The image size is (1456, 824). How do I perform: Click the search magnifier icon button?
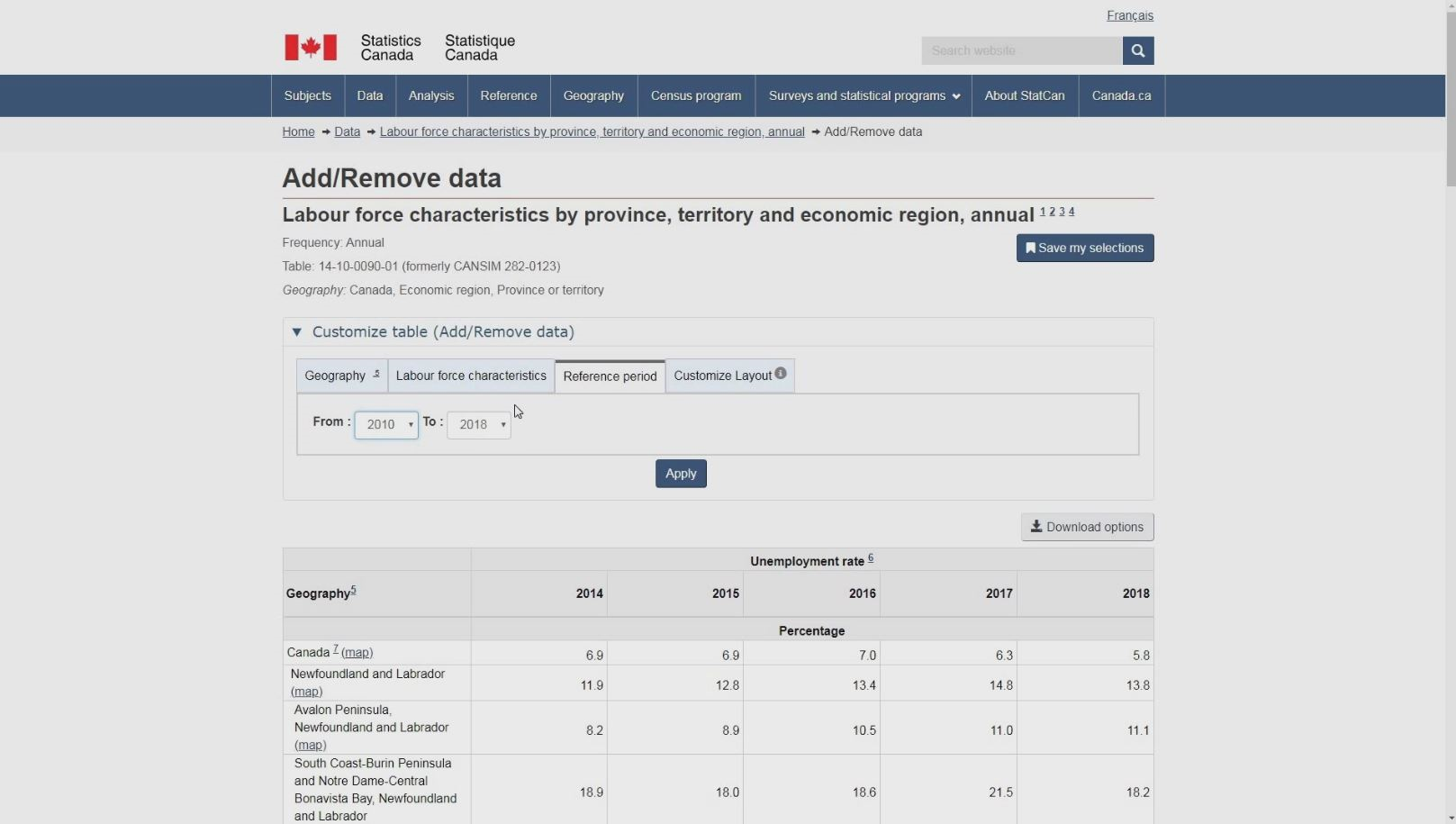[x=1137, y=50]
